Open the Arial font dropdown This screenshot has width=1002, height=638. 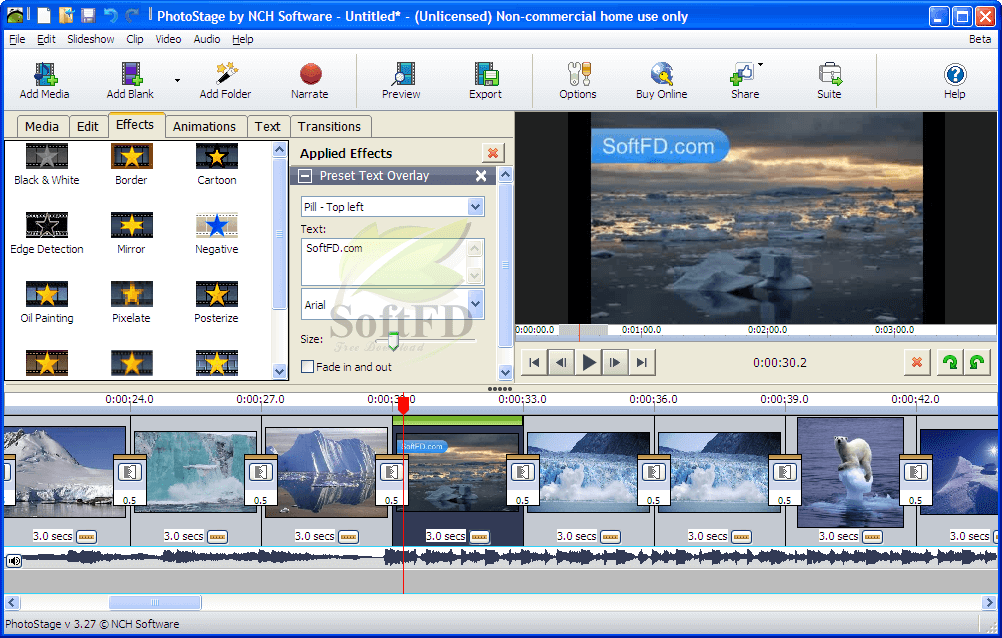click(475, 304)
